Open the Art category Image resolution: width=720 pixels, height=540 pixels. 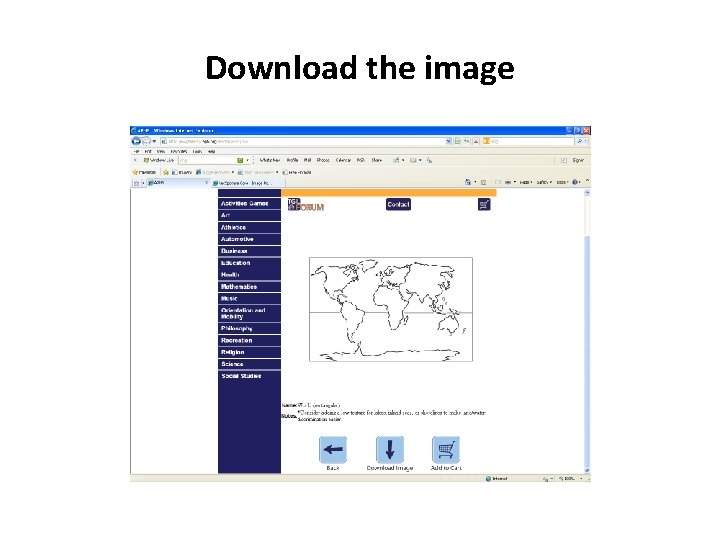[249, 215]
